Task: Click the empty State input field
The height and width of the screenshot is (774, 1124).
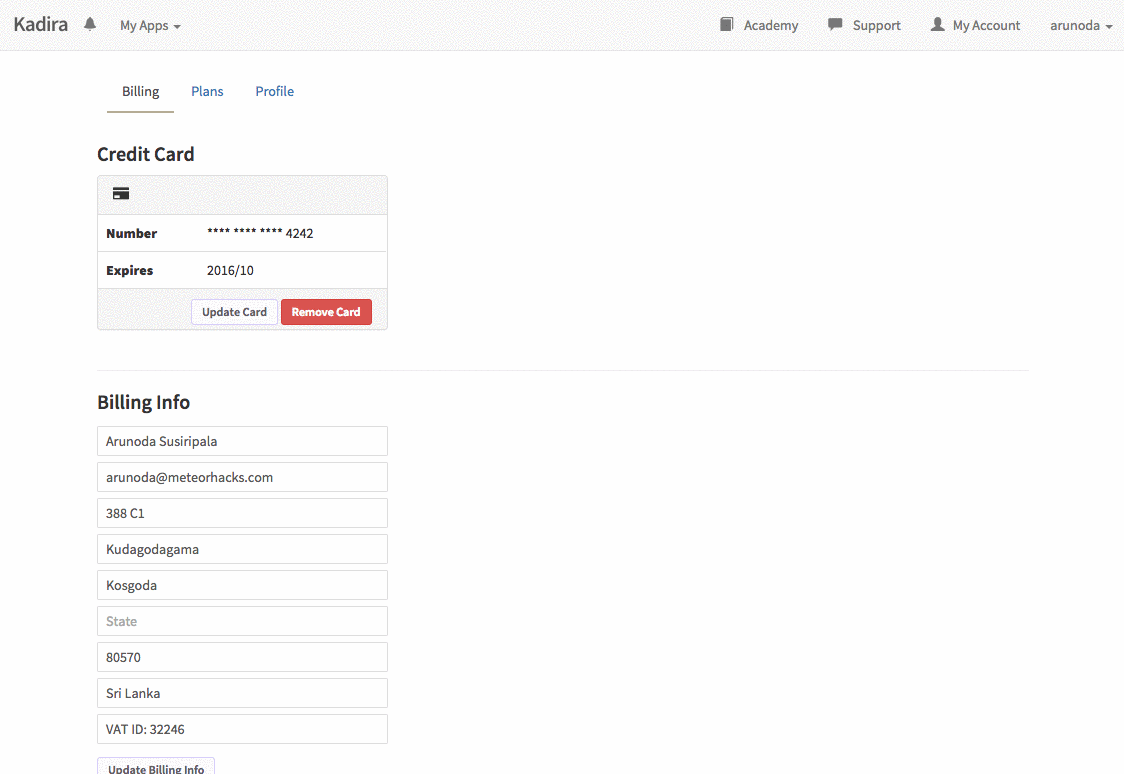Action: click(x=242, y=621)
